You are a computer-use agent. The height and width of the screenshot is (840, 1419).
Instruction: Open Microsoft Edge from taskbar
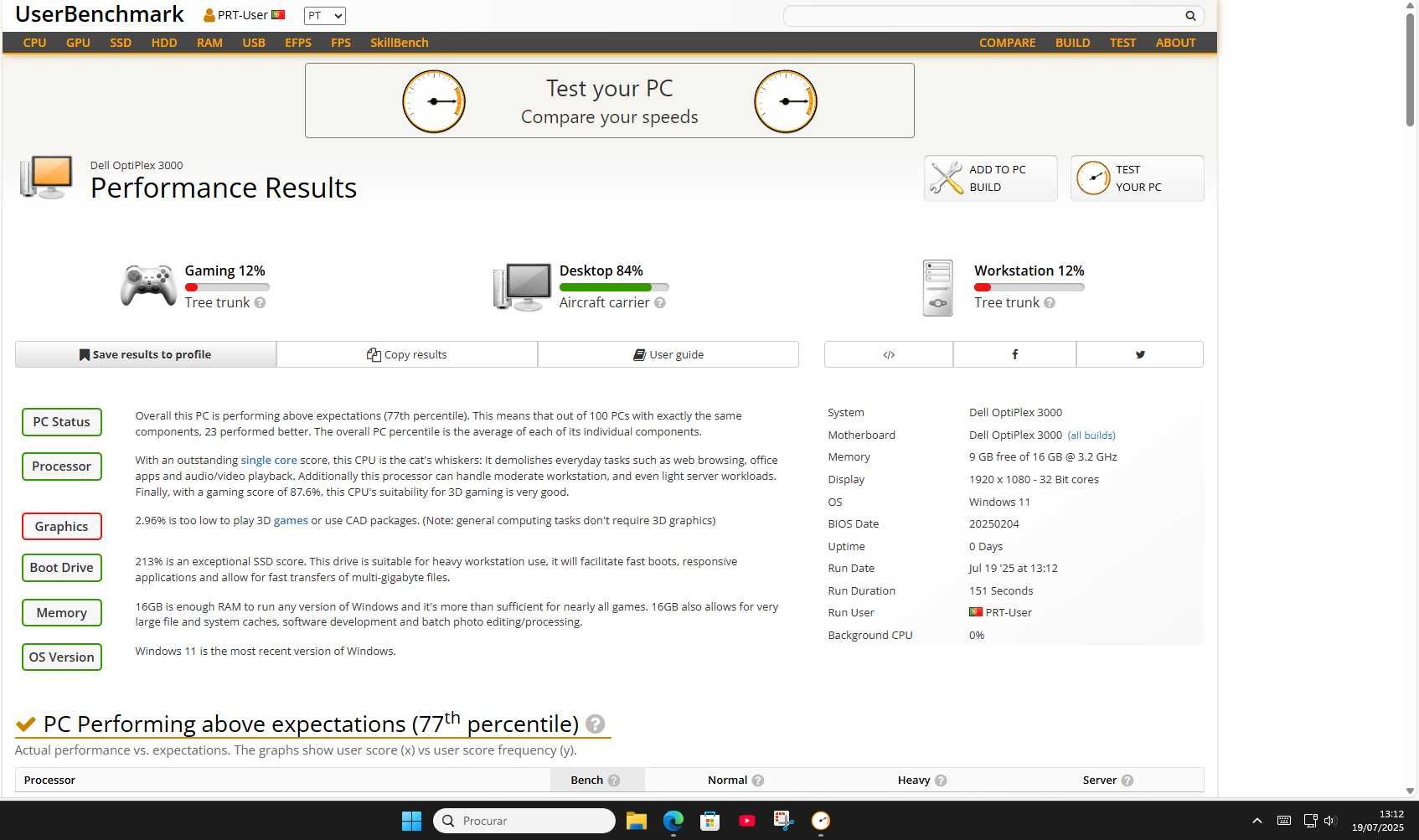click(x=673, y=821)
